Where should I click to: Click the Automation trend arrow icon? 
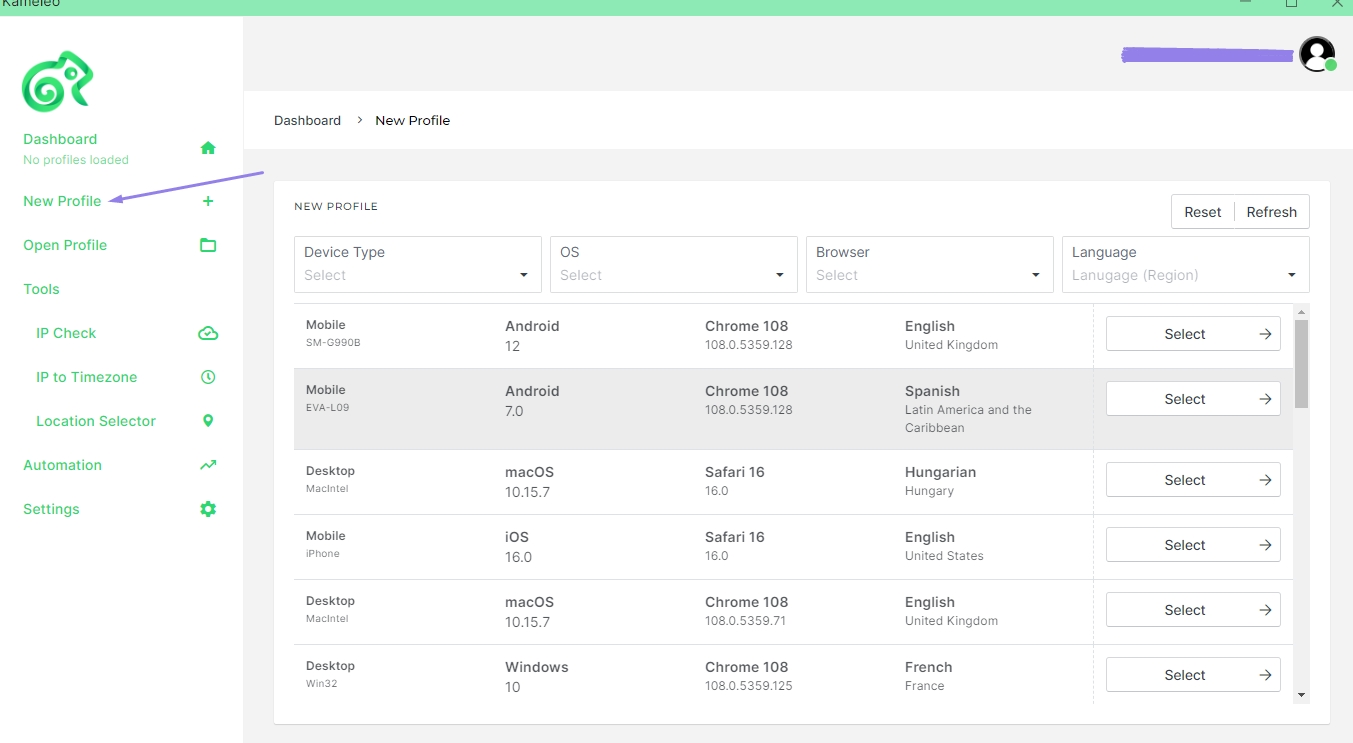coord(208,465)
